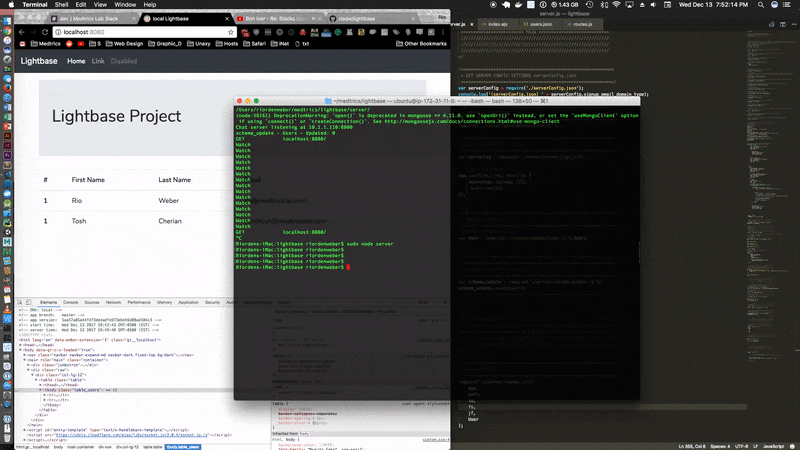Open the Help menu in menu bar
Image resolution: width=800 pixels, height=450 pixels.
[x=149, y=5]
